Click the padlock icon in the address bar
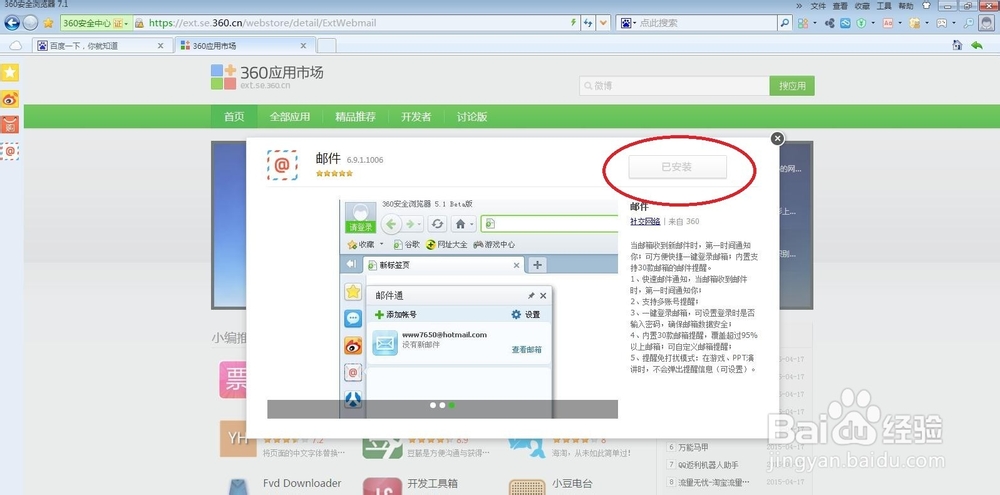 [139, 23]
